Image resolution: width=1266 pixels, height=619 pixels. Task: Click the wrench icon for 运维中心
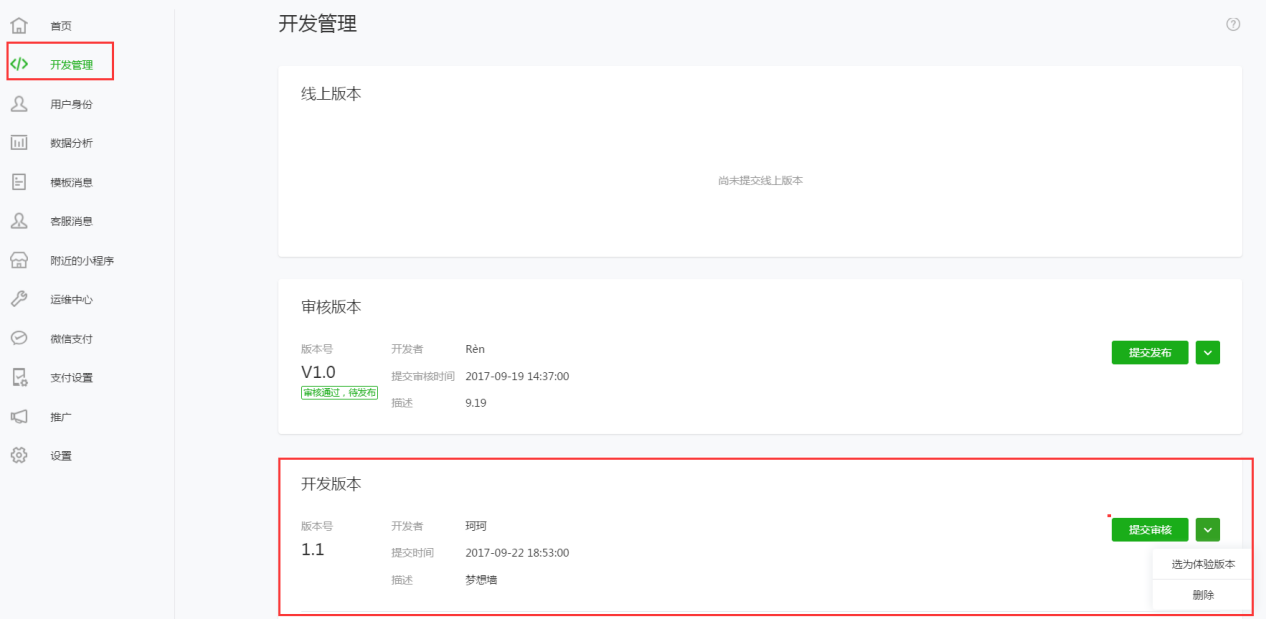(19, 299)
